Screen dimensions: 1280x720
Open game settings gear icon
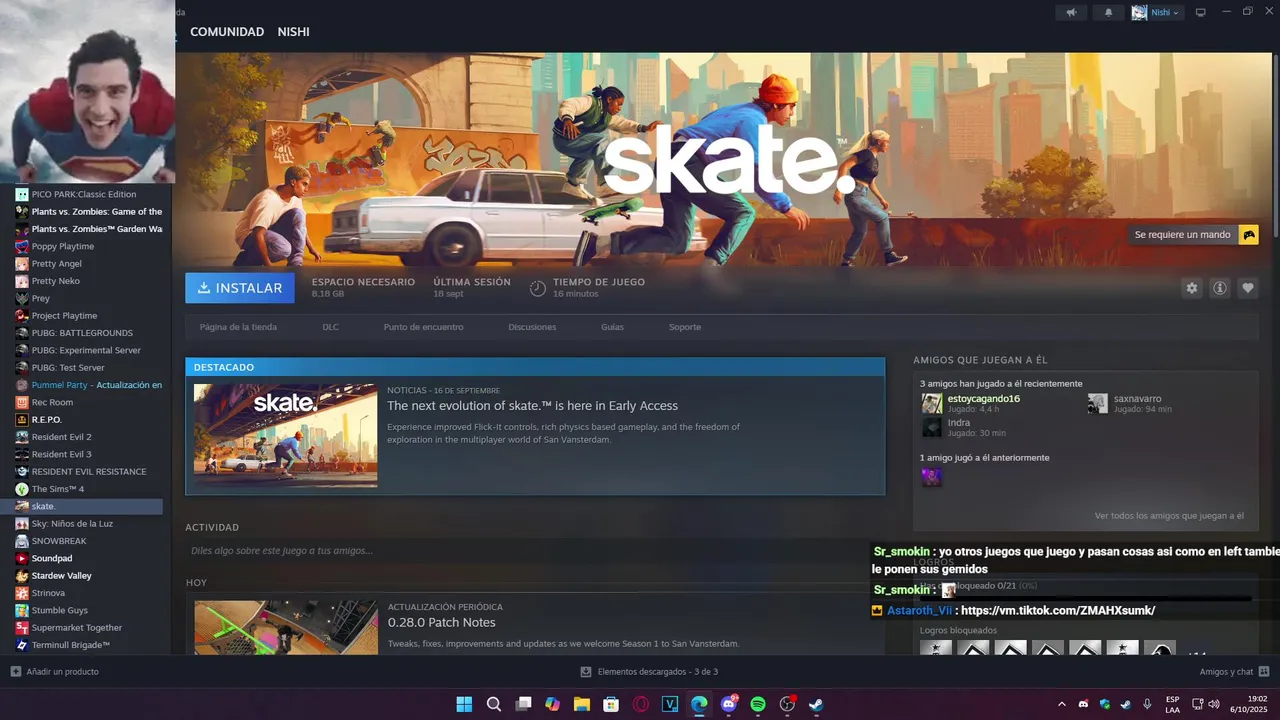pos(1191,288)
